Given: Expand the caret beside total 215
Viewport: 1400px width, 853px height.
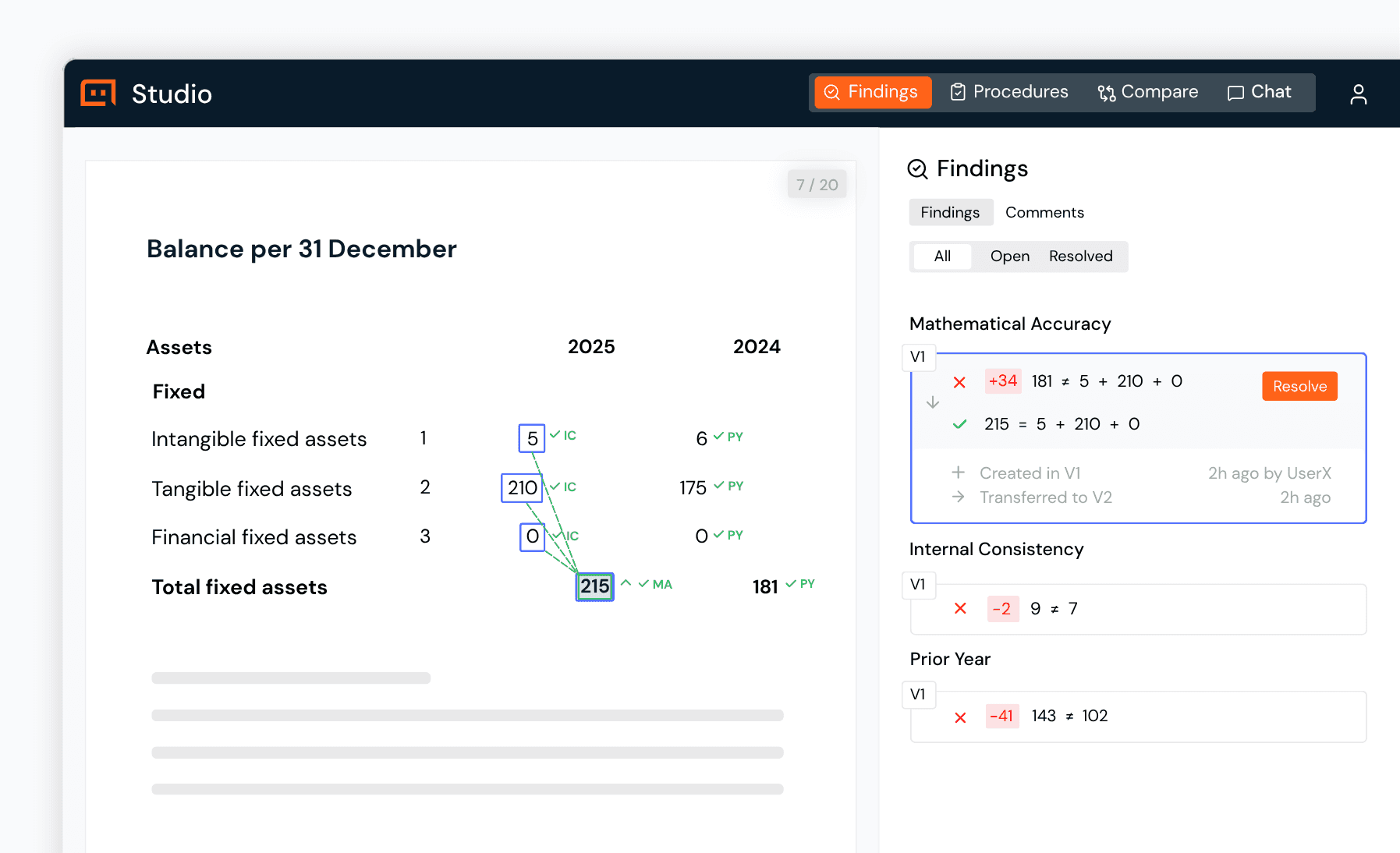Looking at the screenshot, I should [626, 583].
